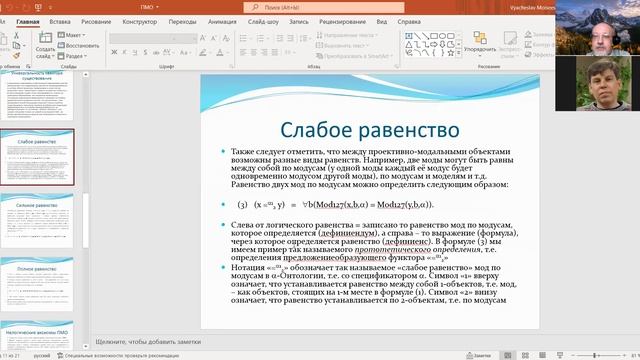Click the Восстановить reset button

[x=78, y=45]
